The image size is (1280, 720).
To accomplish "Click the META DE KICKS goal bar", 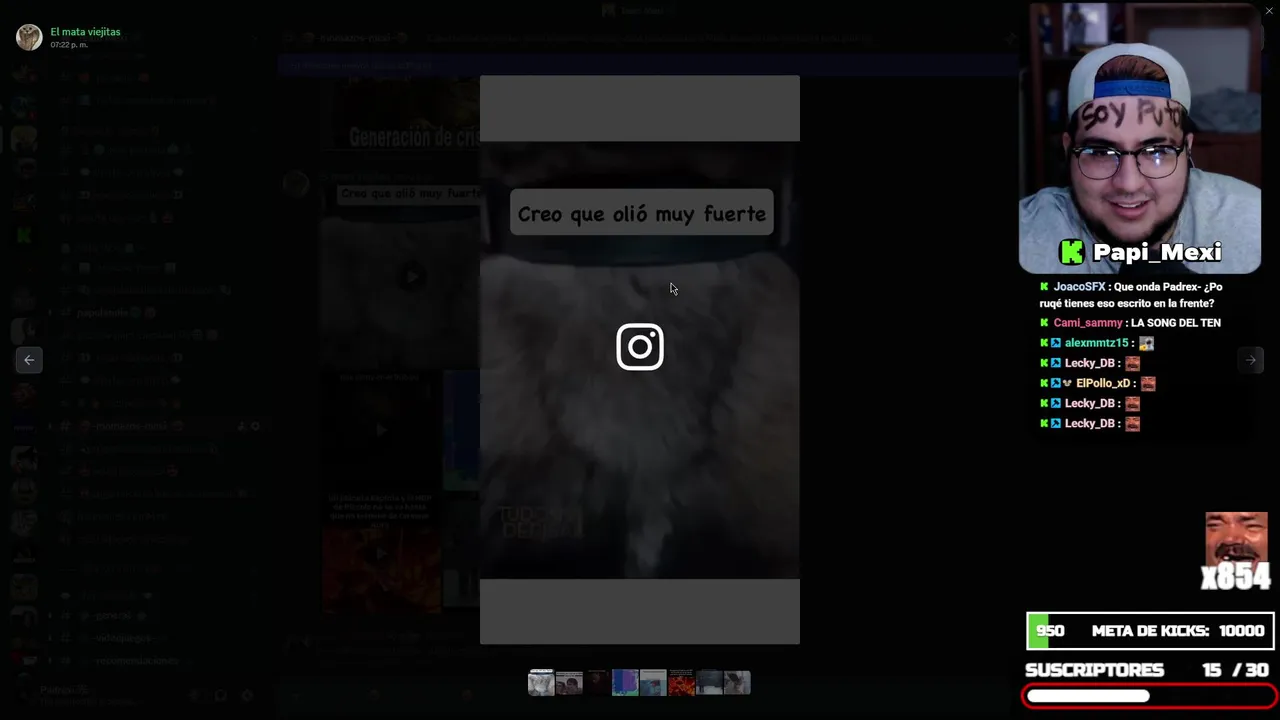I will pyautogui.click(x=1150, y=631).
